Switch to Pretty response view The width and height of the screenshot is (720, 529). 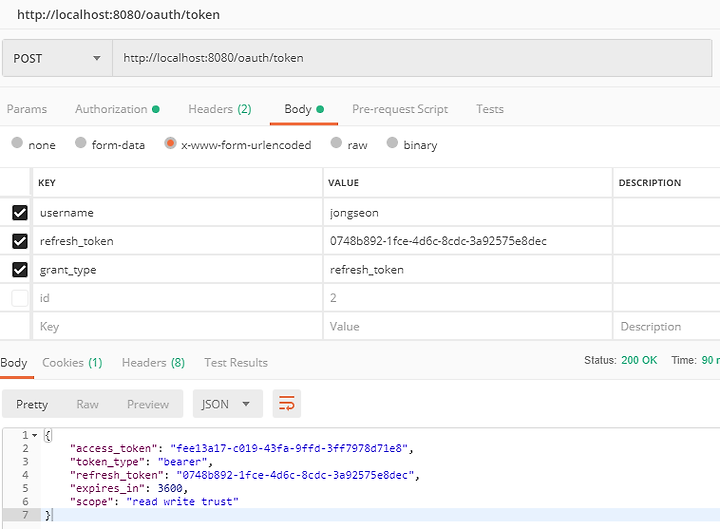pyautogui.click(x=32, y=404)
